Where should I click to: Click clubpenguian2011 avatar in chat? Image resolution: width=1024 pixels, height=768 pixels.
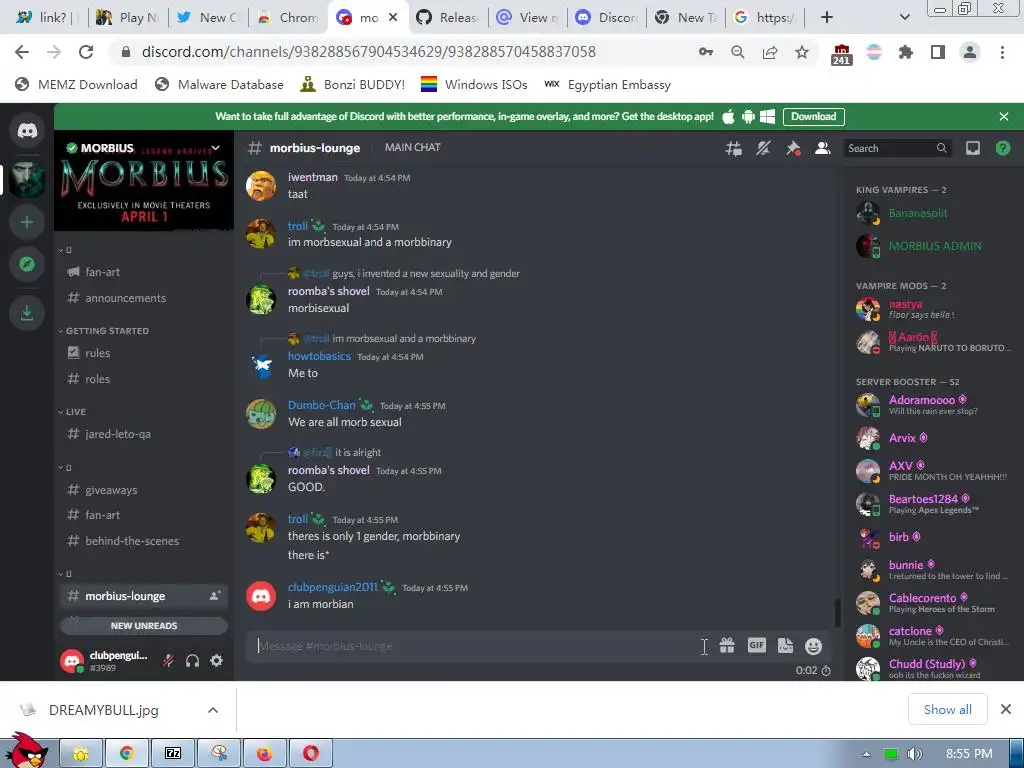tap(261, 596)
